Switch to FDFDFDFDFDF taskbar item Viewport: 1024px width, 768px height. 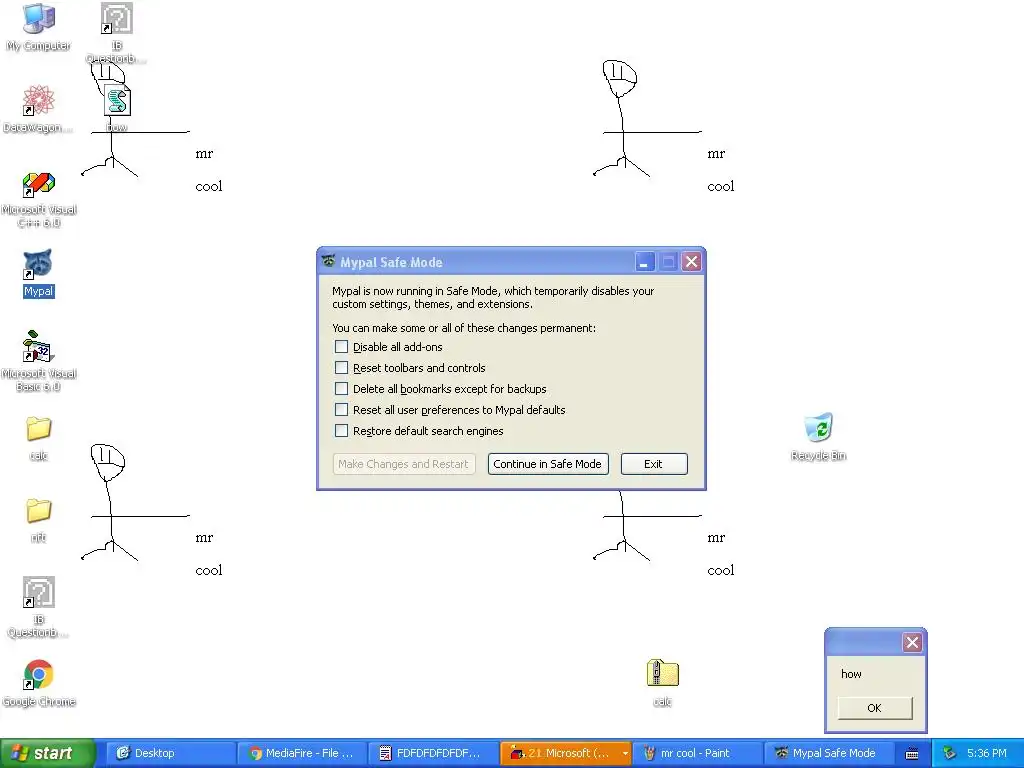click(432, 753)
